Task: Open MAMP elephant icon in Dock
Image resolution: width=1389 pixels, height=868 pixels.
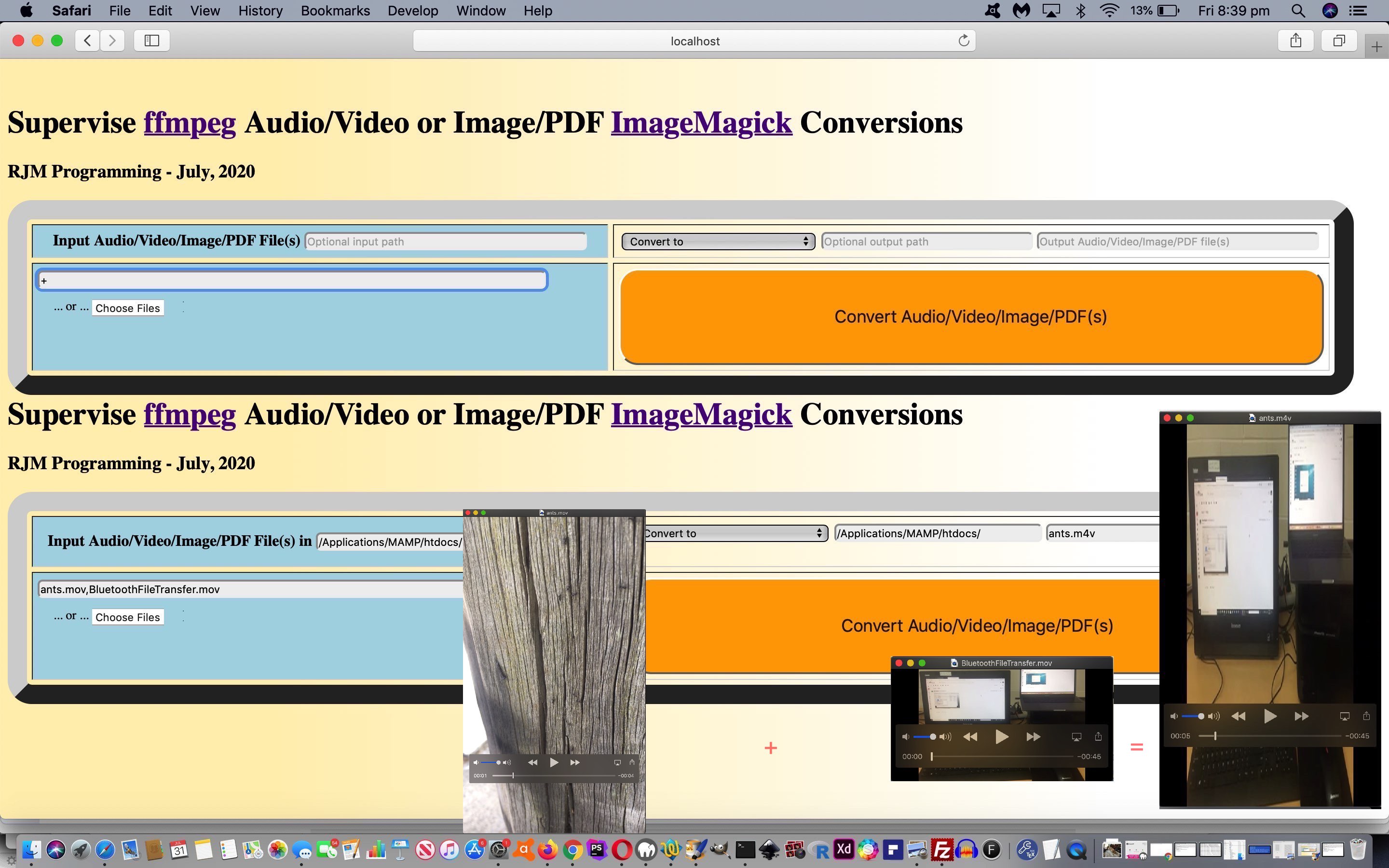Action: [646, 850]
